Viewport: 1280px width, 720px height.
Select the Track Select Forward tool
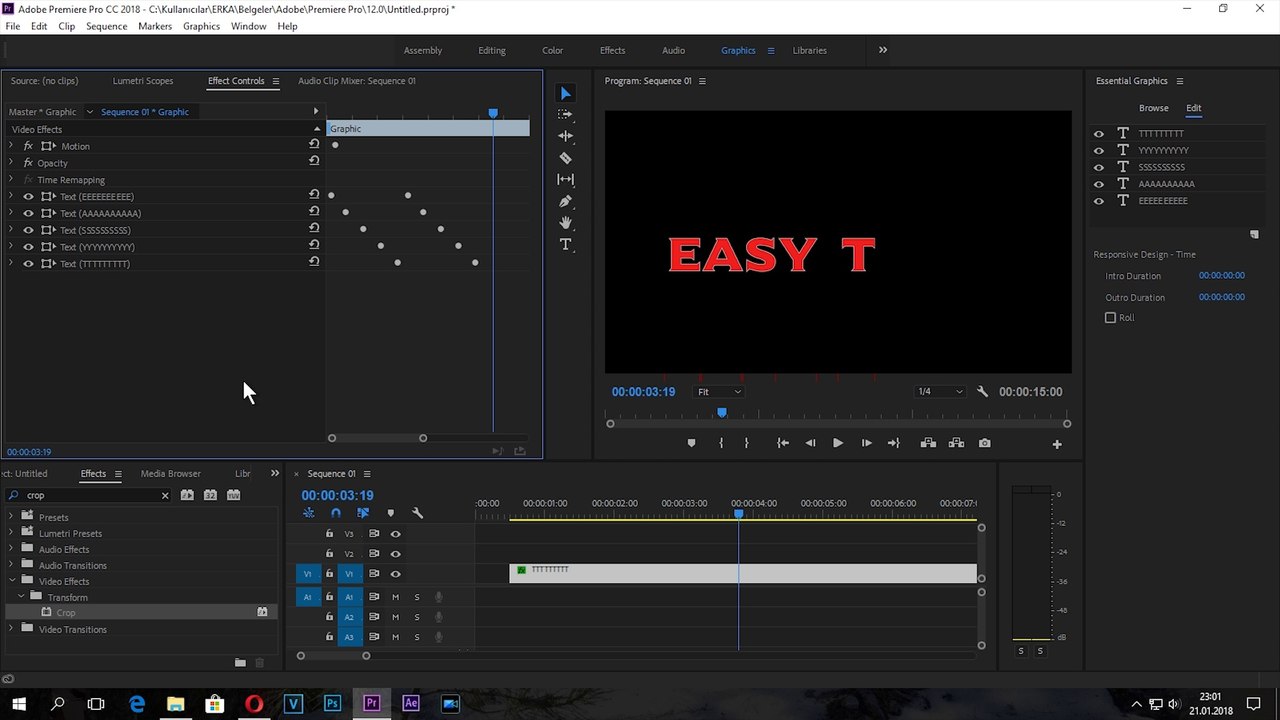565,115
